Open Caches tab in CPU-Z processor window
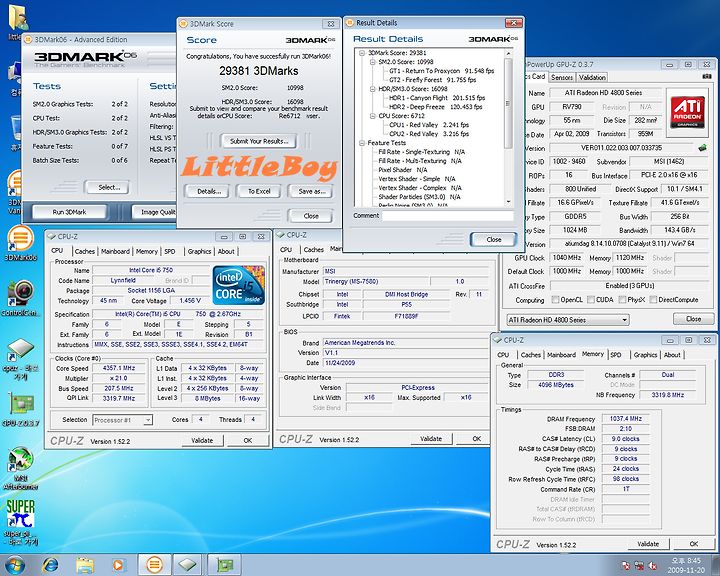 [x=84, y=251]
